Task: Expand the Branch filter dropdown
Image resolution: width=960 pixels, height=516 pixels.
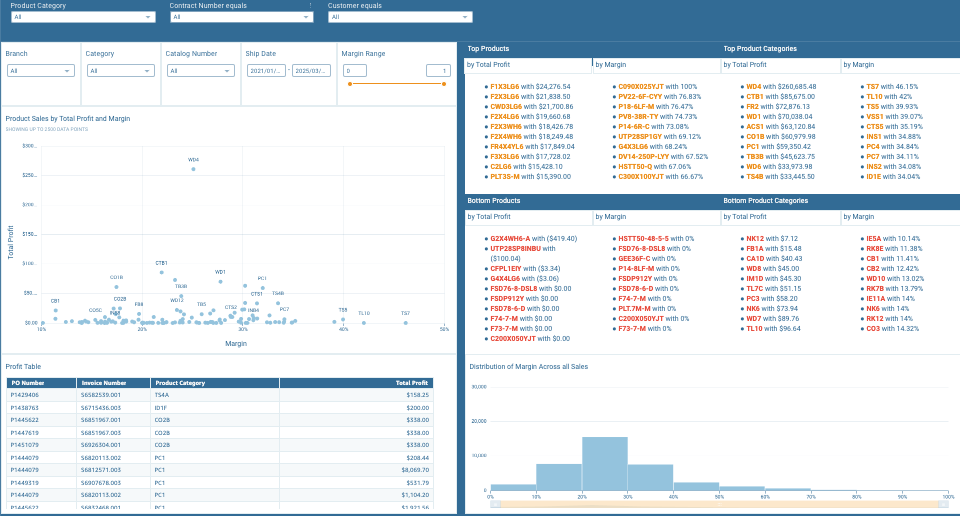Action: [40, 71]
